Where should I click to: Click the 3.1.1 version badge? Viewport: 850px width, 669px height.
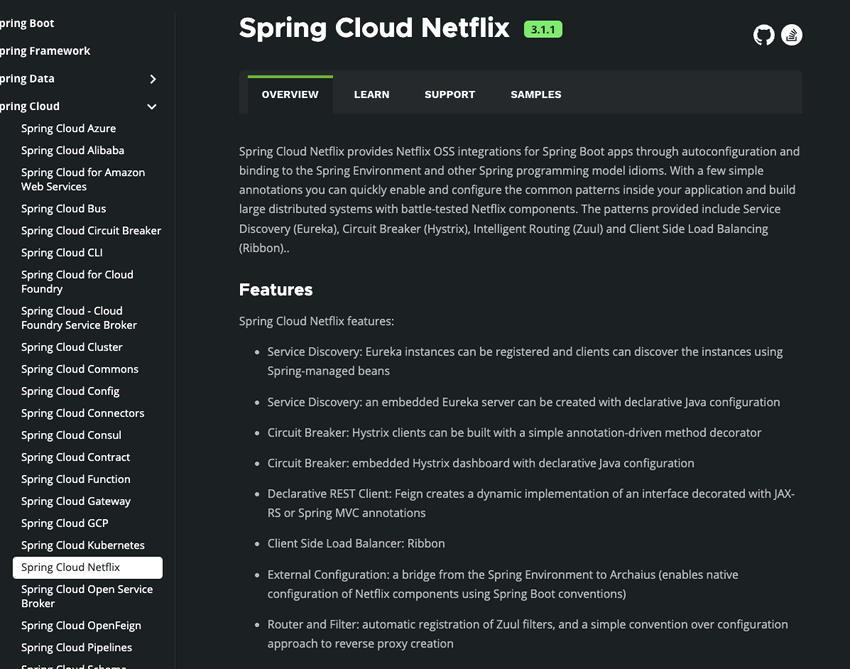[543, 29]
